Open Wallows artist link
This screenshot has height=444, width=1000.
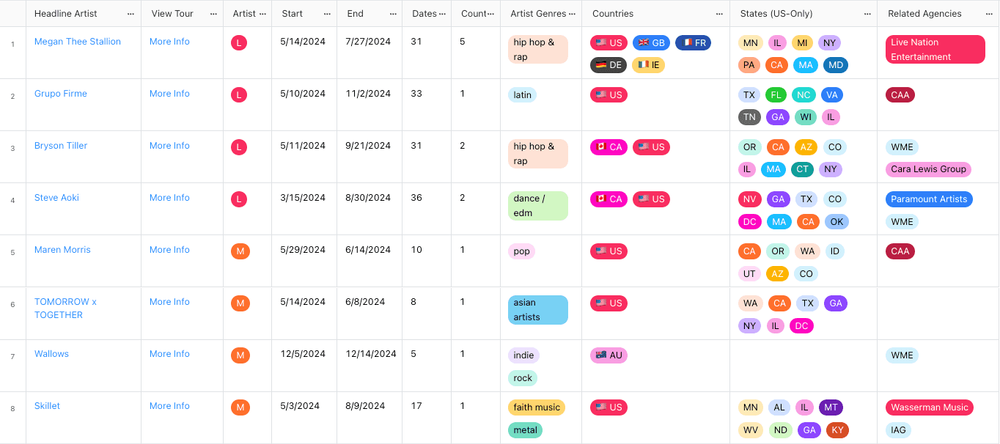(52, 353)
